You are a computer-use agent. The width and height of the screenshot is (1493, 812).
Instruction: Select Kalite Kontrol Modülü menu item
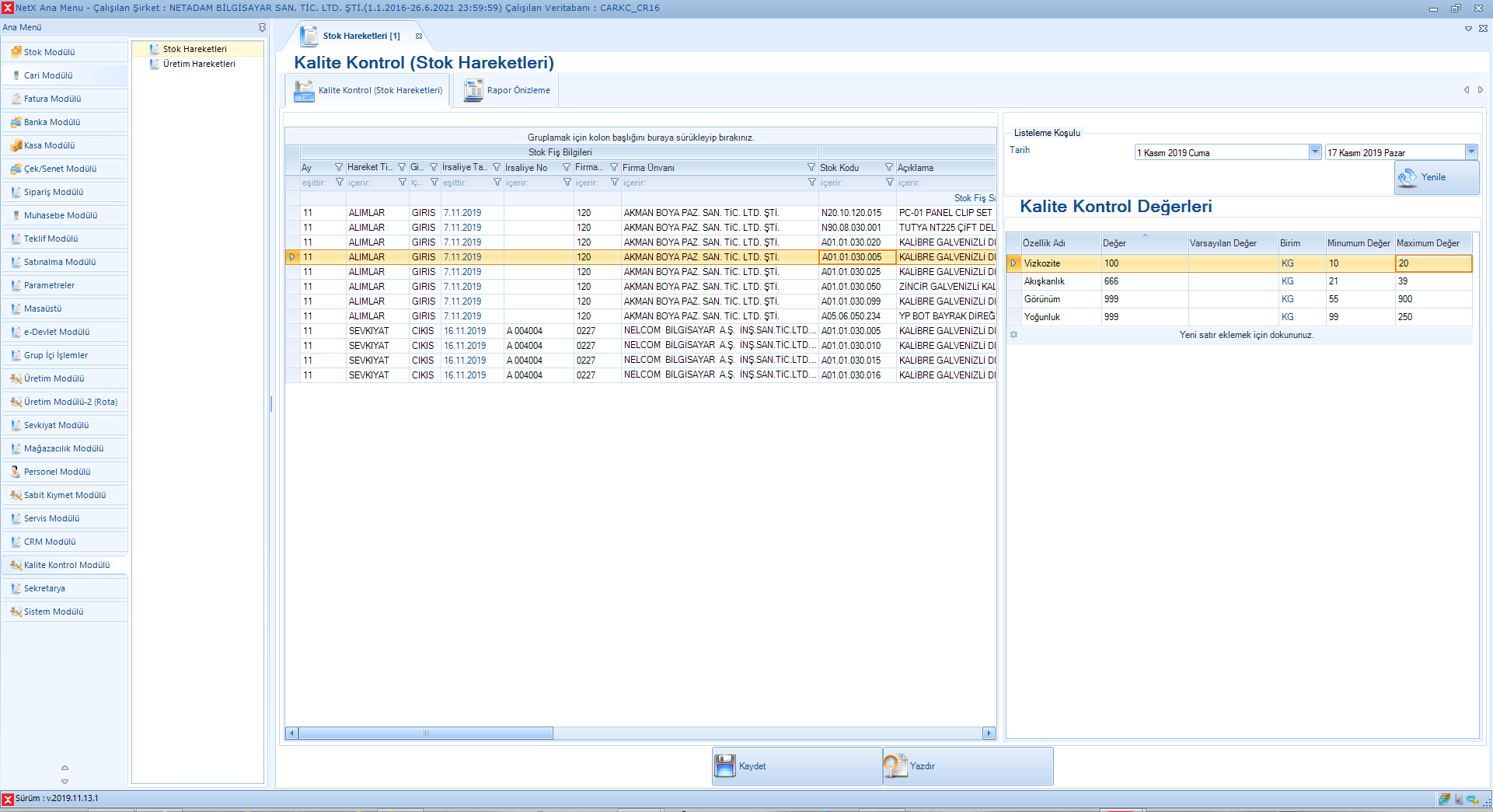(67, 565)
